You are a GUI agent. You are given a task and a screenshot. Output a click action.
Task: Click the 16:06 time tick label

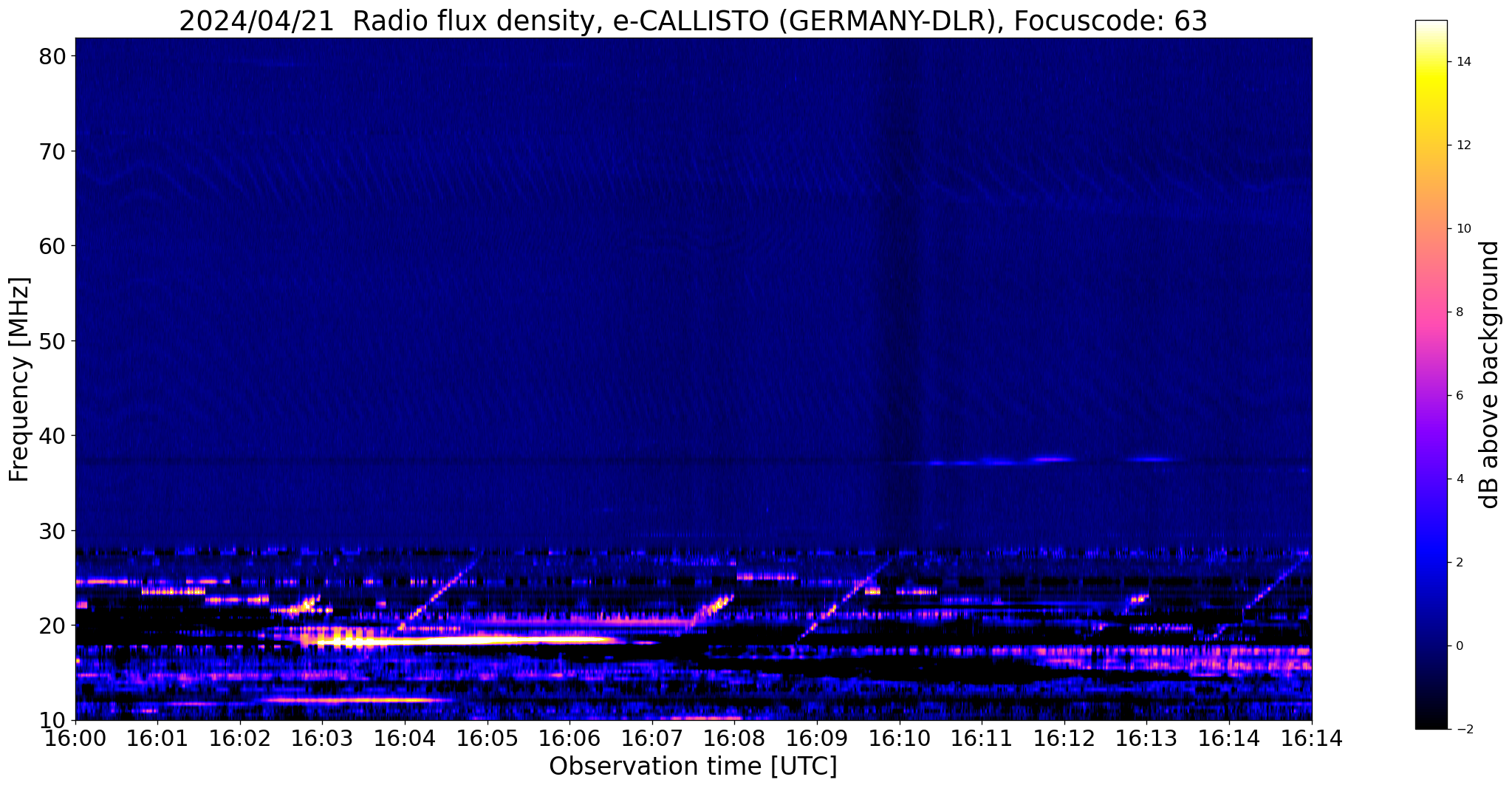pyautogui.click(x=569, y=739)
